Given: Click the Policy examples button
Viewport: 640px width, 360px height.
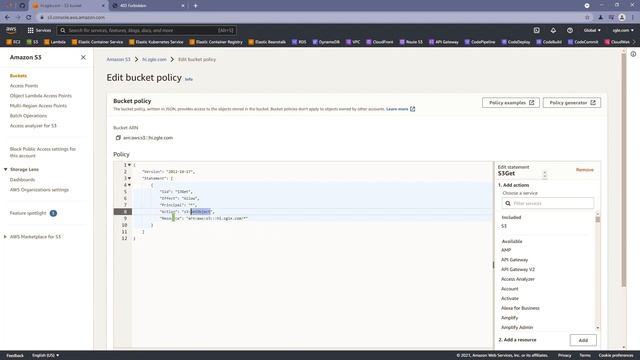Looking at the screenshot, I should point(511,103).
